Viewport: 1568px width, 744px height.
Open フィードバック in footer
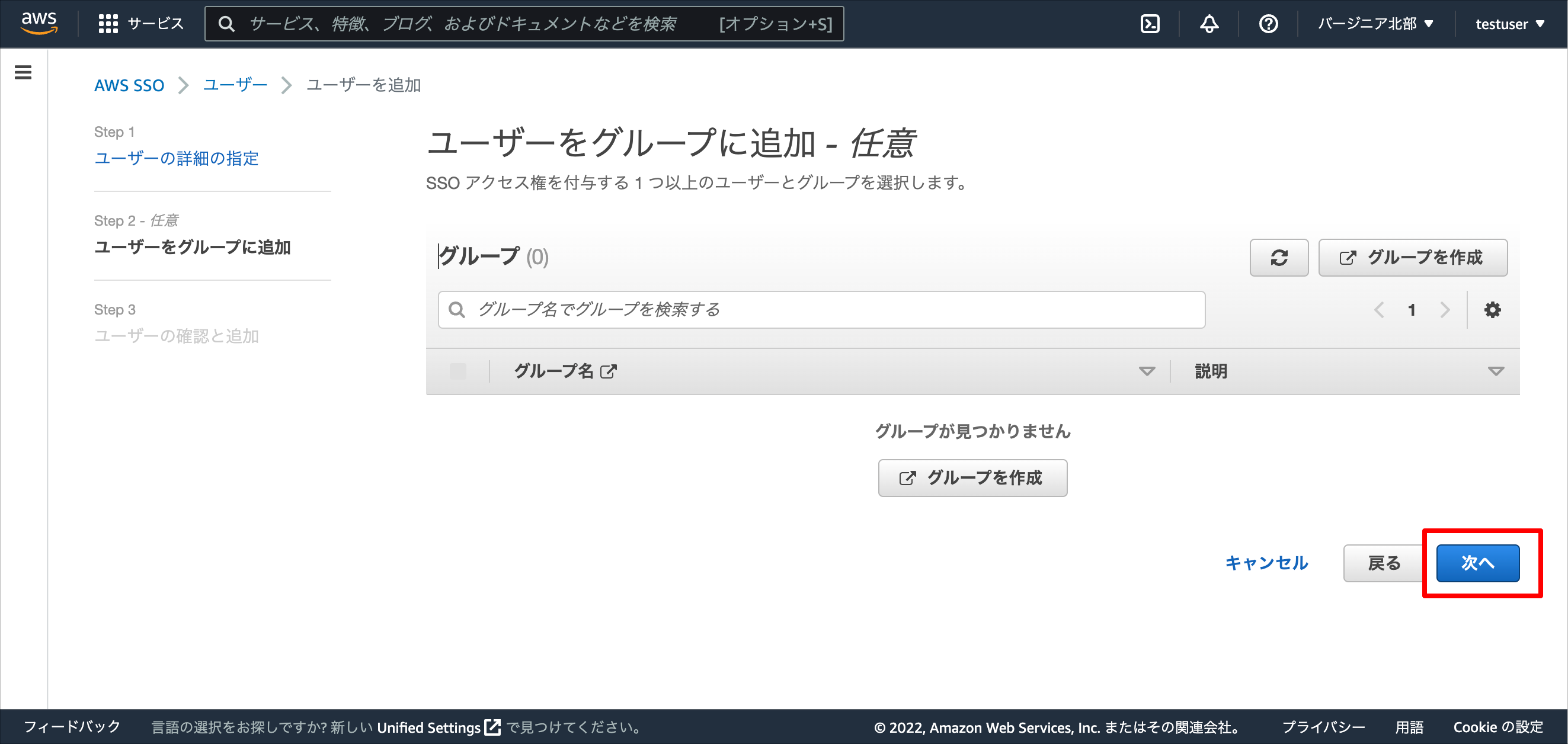tap(72, 727)
